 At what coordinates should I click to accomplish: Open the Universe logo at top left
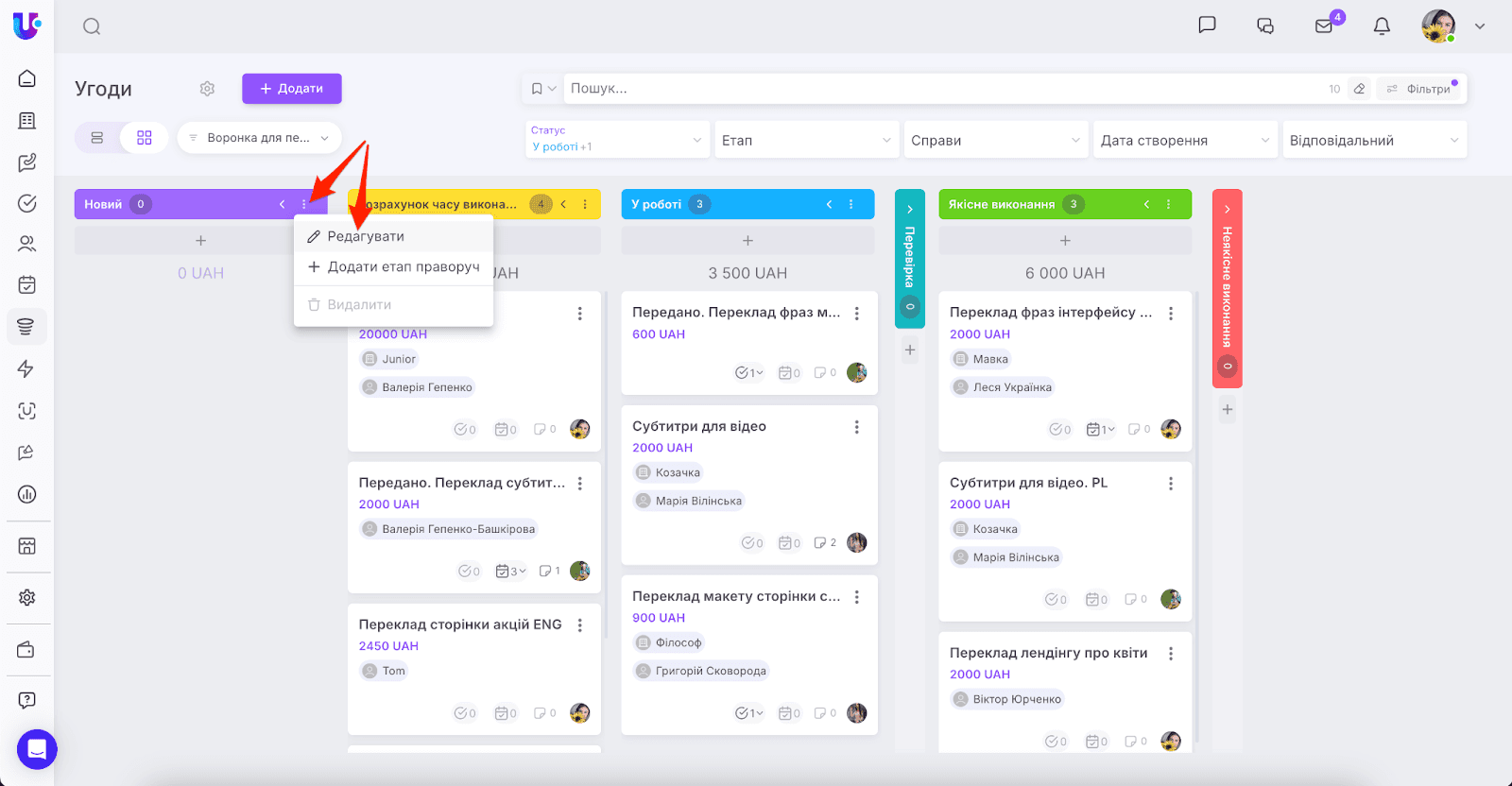[26, 26]
